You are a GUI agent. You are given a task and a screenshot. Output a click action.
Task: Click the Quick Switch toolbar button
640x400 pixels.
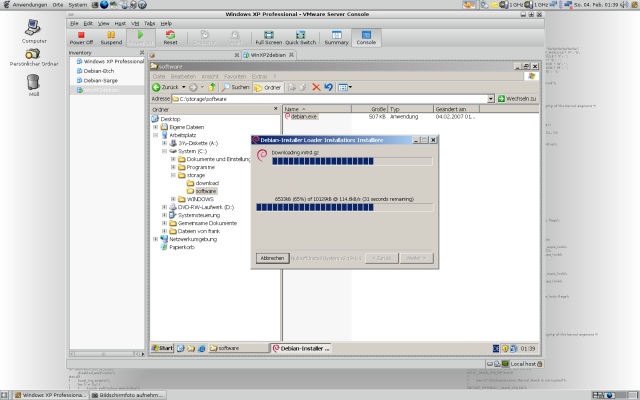(x=300, y=38)
